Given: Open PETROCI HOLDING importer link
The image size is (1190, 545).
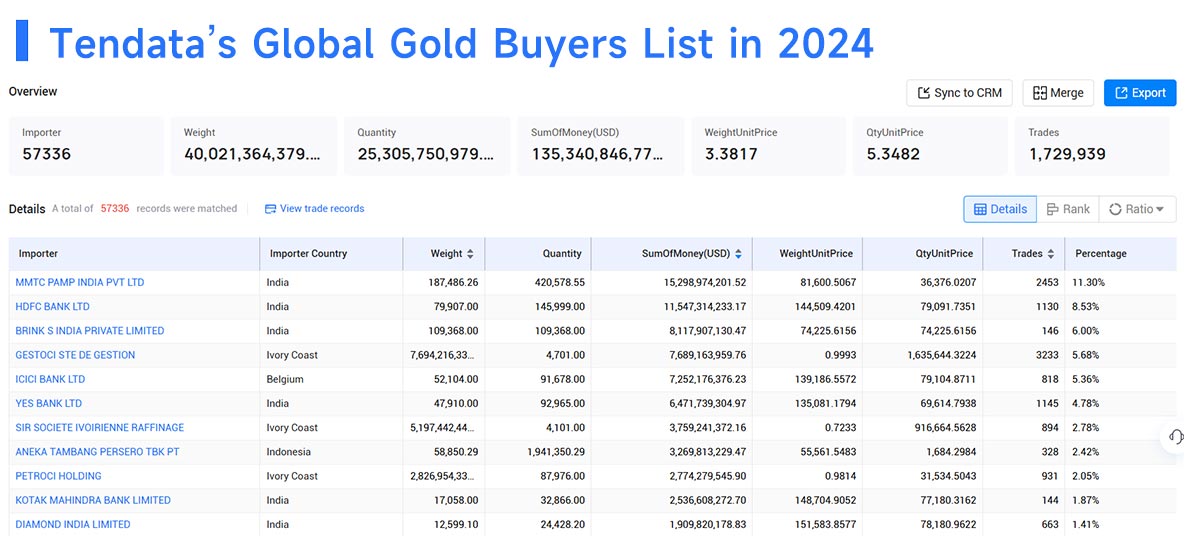Looking at the screenshot, I should (58, 477).
